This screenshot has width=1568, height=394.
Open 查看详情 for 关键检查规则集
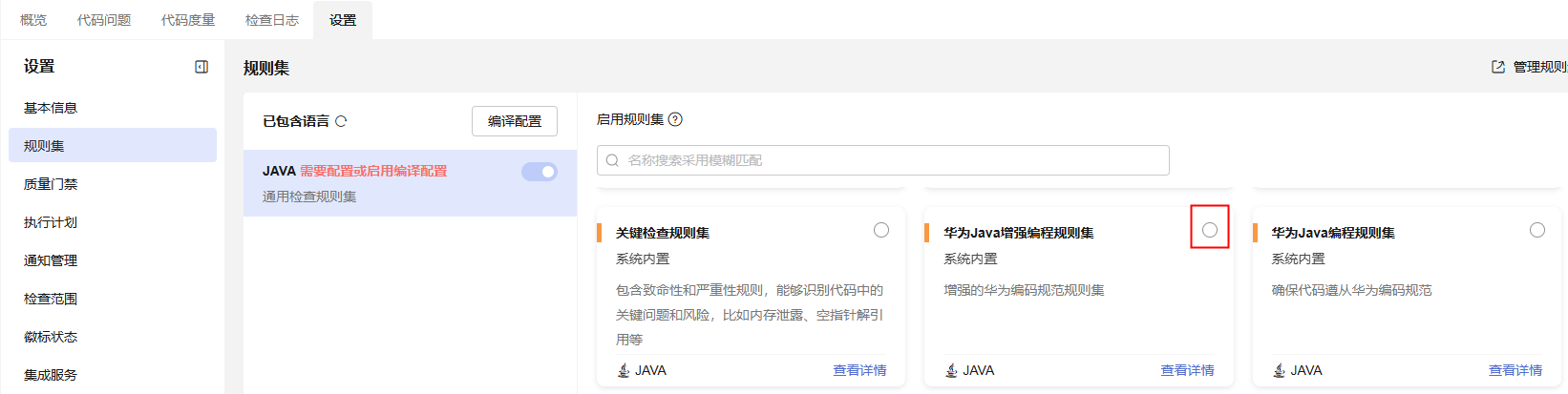pos(859,370)
